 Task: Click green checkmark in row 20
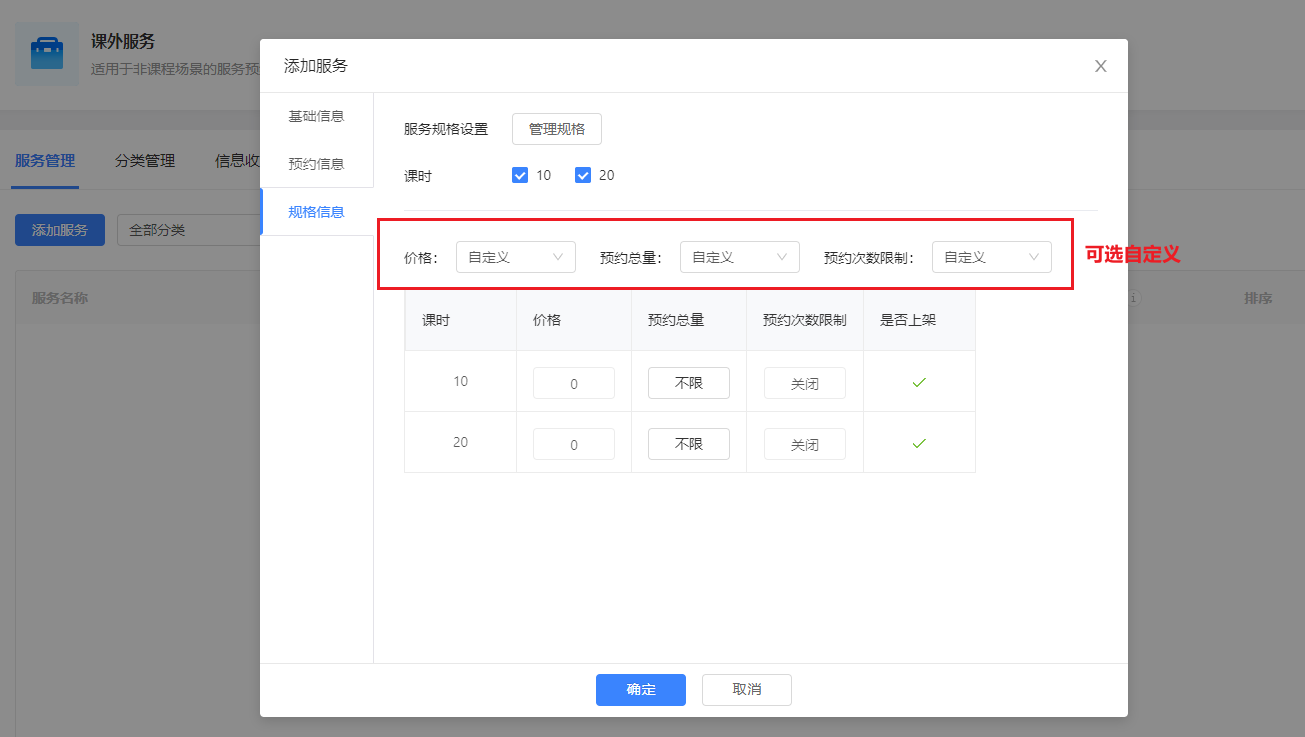coord(919,443)
